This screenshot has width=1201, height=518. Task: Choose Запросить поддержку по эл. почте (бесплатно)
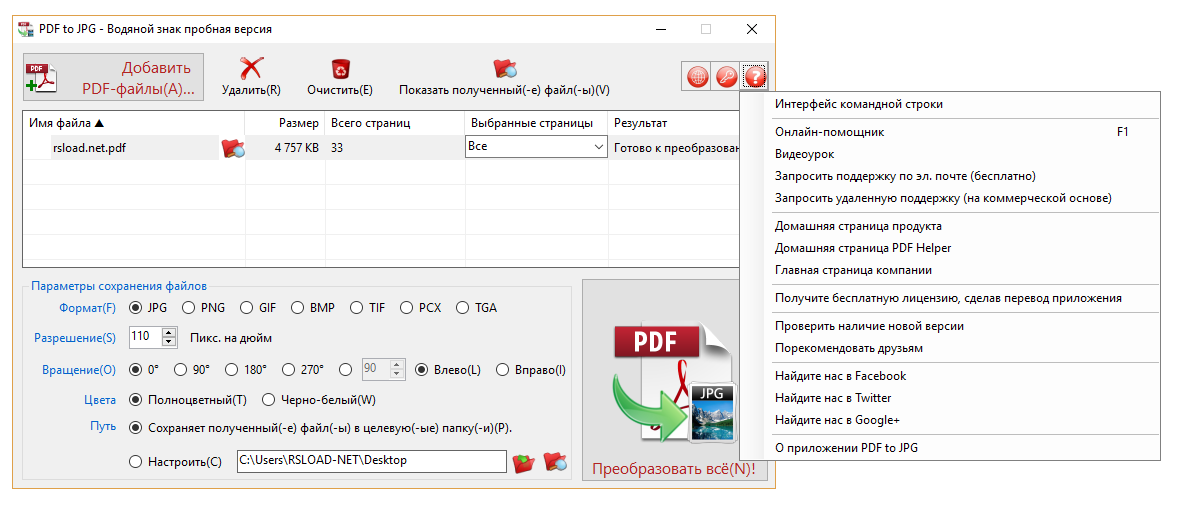pos(950,176)
